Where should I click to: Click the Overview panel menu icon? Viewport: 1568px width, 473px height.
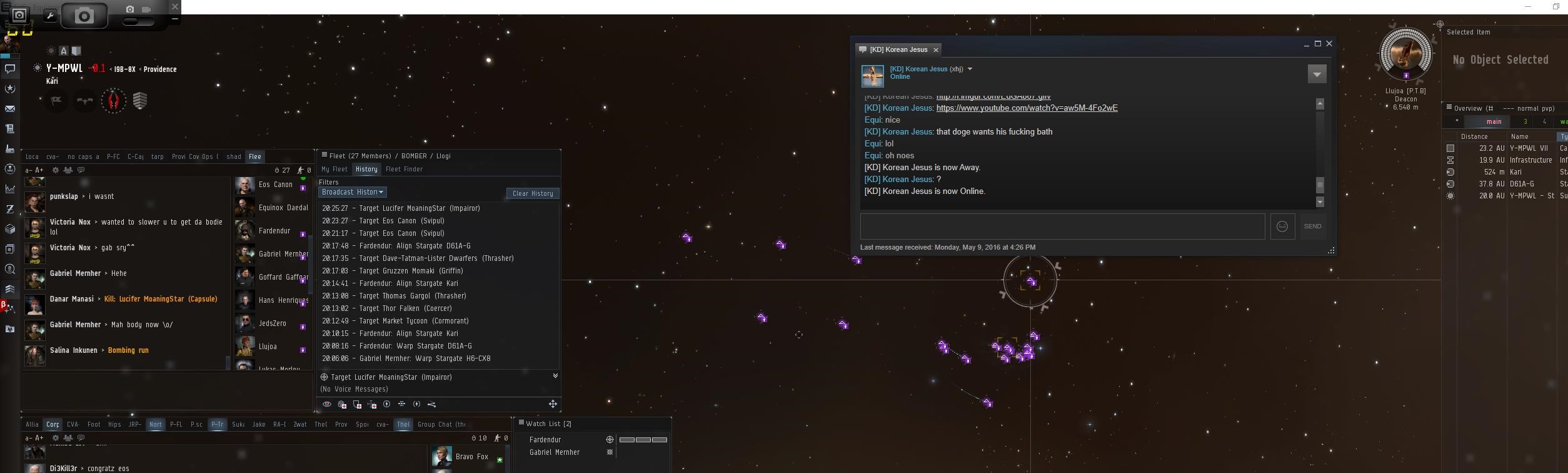(1449, 108)
